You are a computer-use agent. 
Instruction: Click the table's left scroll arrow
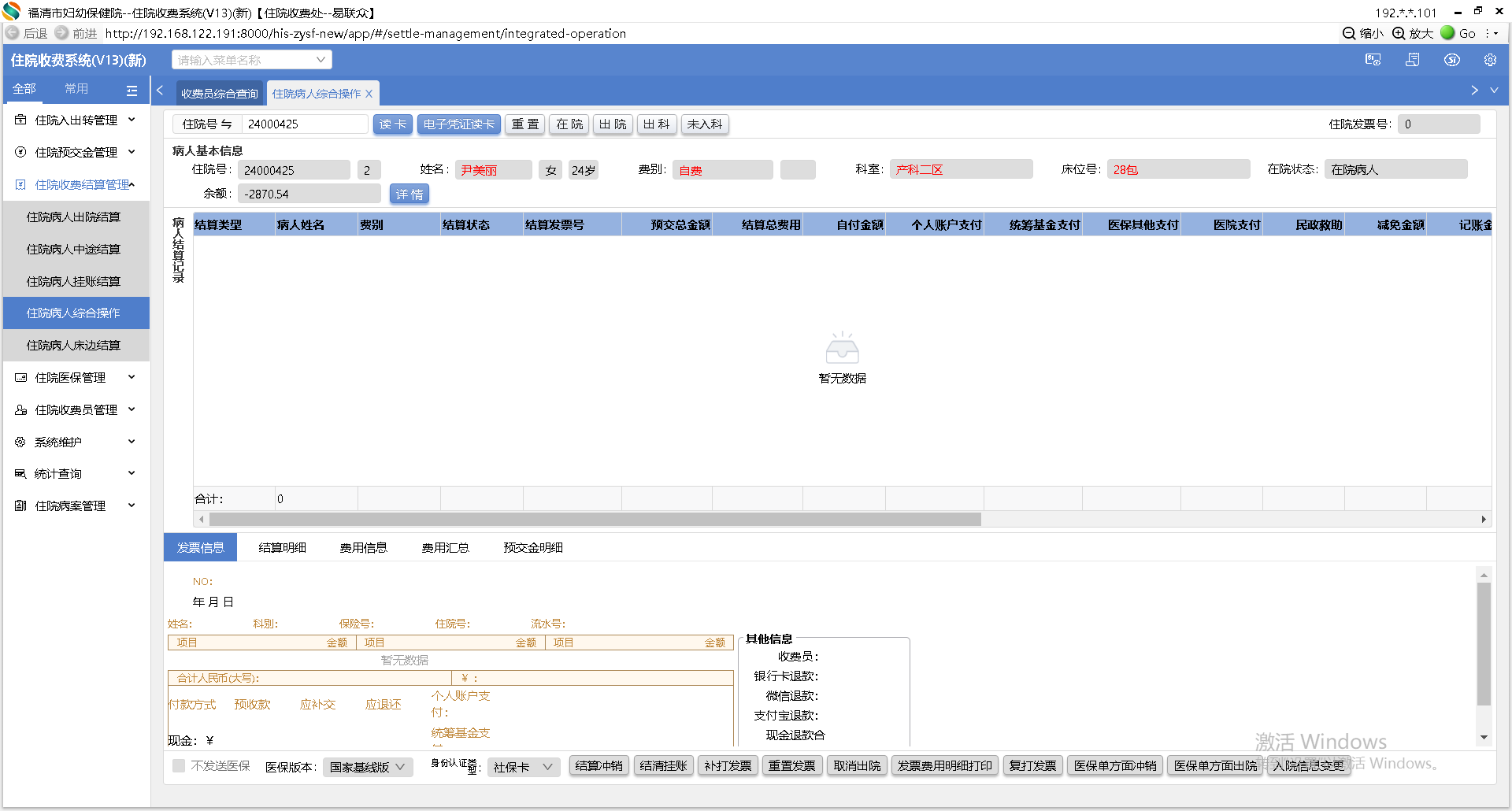click(202, 519)
